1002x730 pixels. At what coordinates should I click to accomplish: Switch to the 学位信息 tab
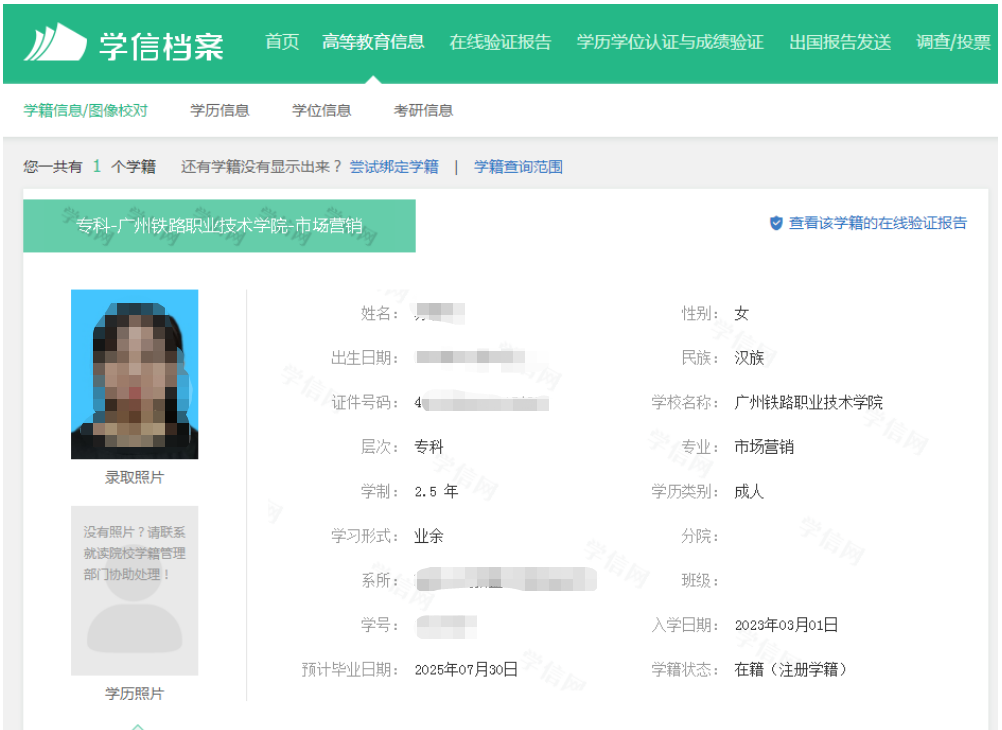point(321,111)
